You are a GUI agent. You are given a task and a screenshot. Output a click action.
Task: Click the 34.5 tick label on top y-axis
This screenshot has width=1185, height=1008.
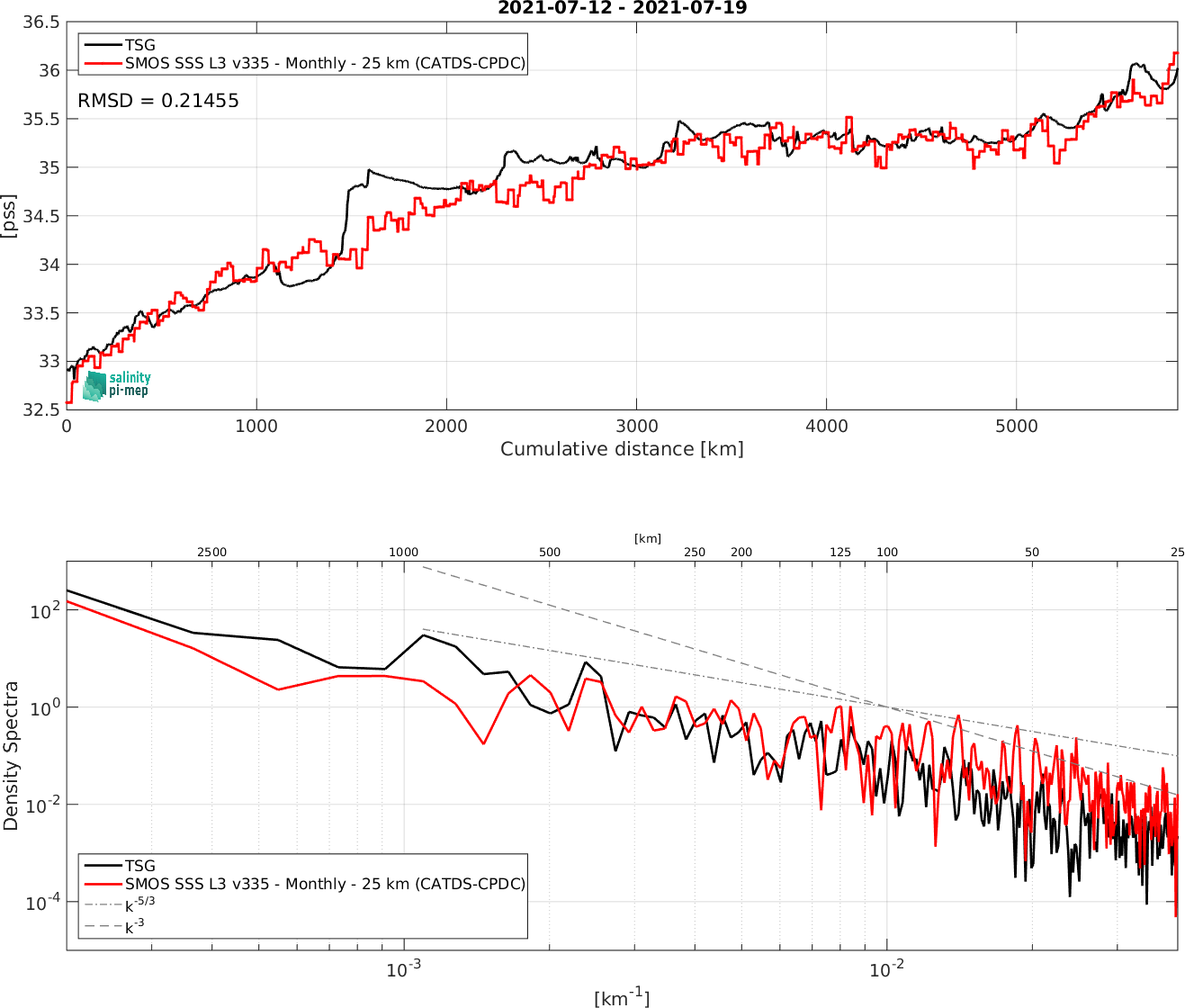pyautogui.click(x=41, y=216)
